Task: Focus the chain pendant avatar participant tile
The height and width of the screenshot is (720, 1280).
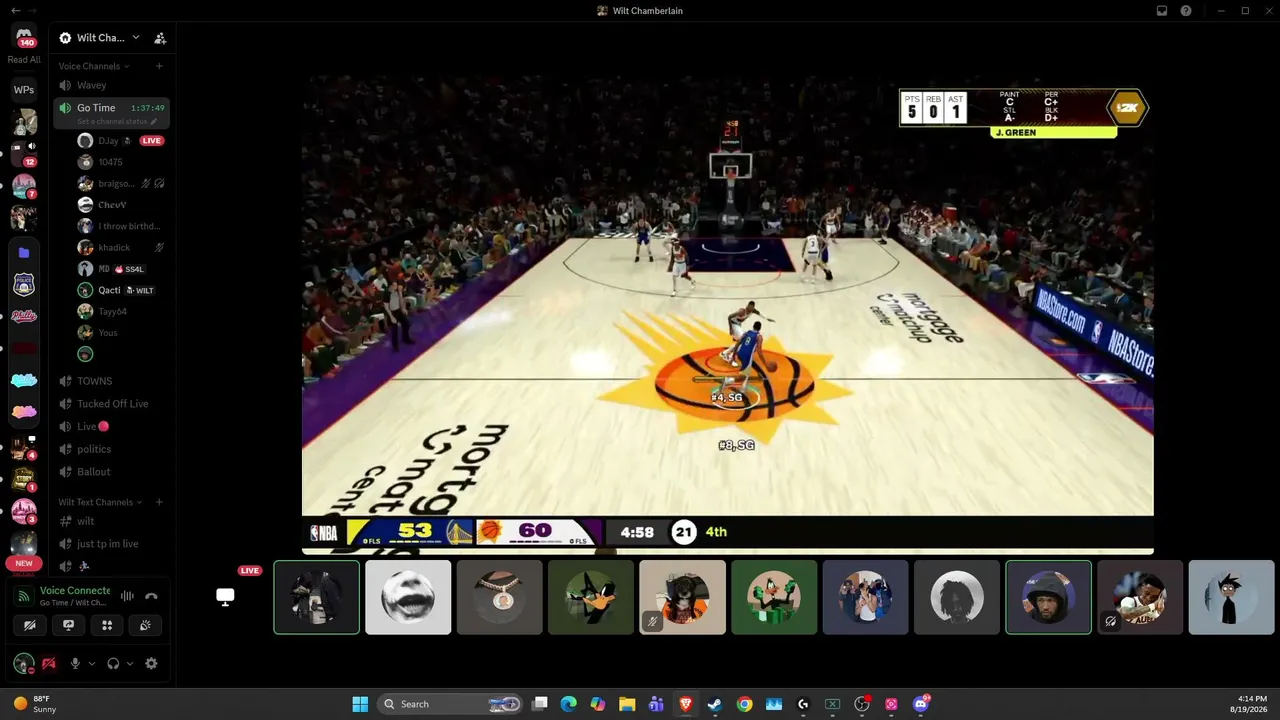Action: (x=499, y=597)
